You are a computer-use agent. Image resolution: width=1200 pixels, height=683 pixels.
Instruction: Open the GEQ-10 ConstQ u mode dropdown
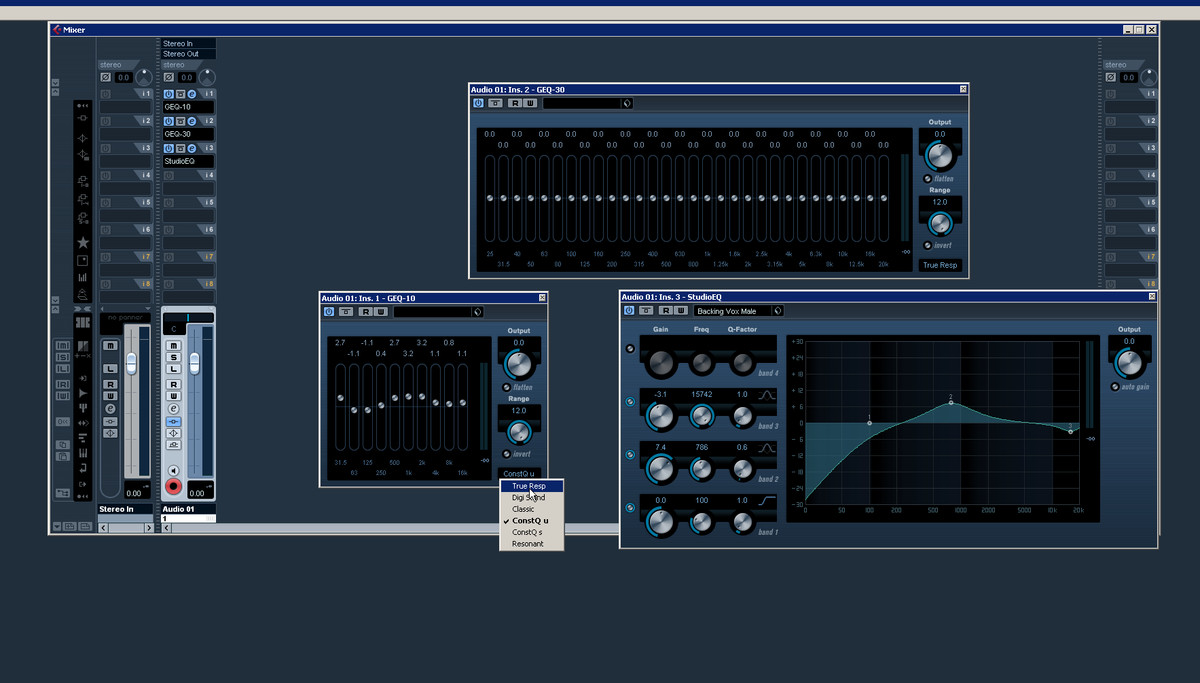click(x=519, y=473)
